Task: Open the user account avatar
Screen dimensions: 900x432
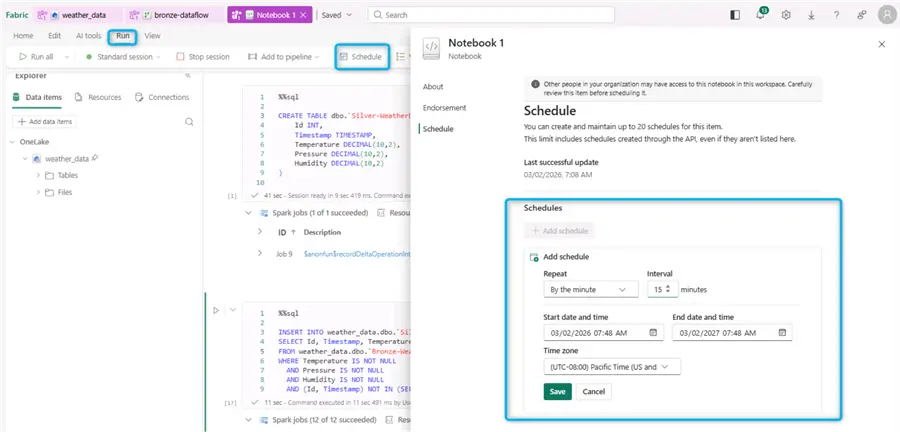Action: click(x=887, y=15)
